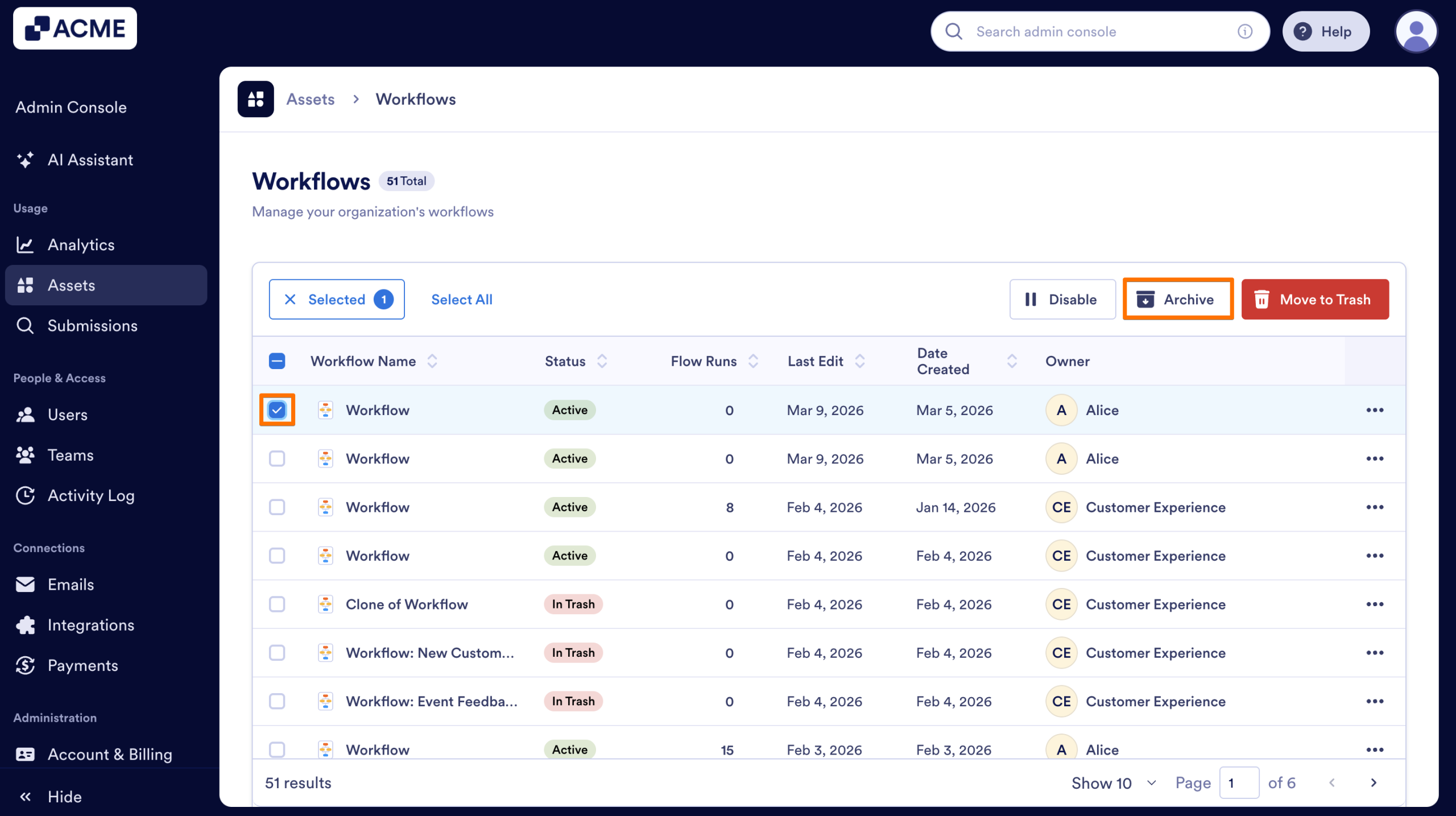Click the Select All link
The image size is (1456, 816).
(462, 299)
